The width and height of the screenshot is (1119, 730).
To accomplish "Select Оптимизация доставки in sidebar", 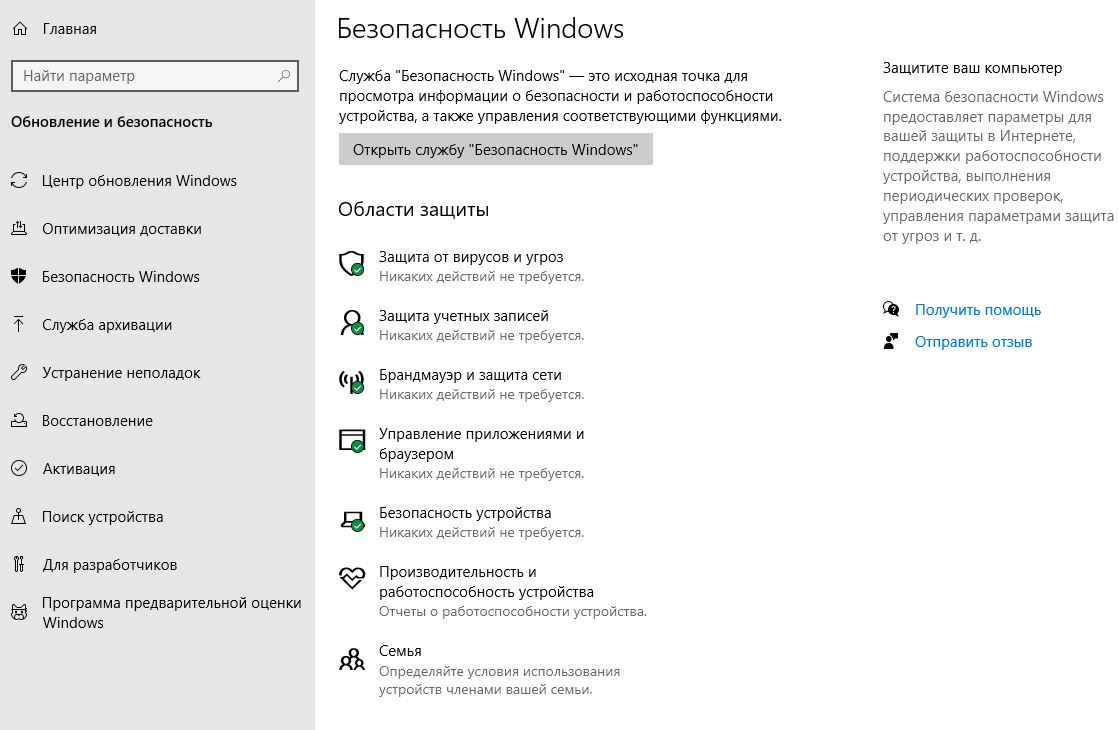I will pyautogui.click(x=121, y=229).
